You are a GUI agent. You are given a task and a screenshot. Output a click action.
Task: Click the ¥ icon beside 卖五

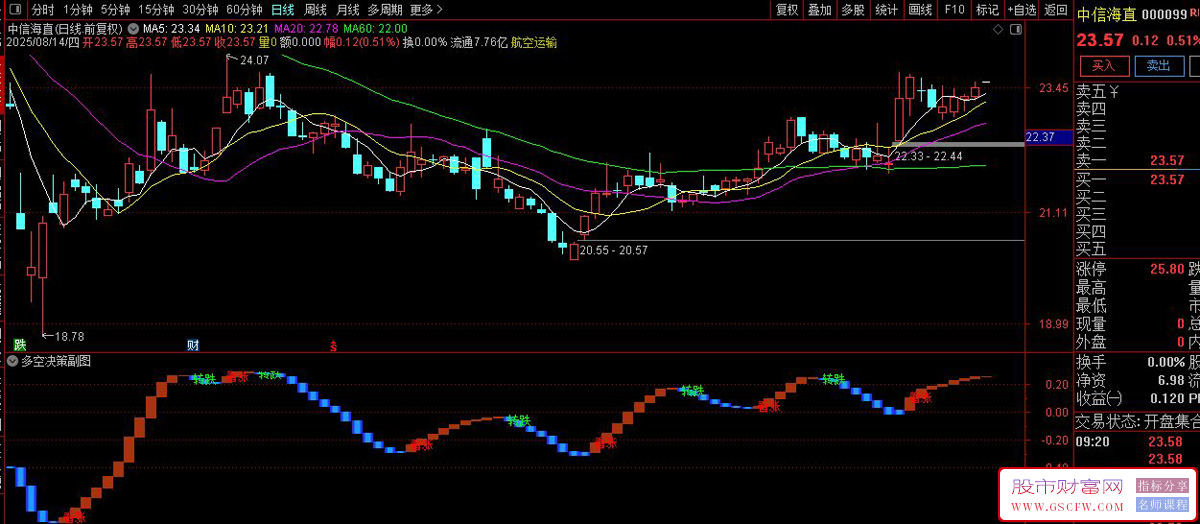1116,92
